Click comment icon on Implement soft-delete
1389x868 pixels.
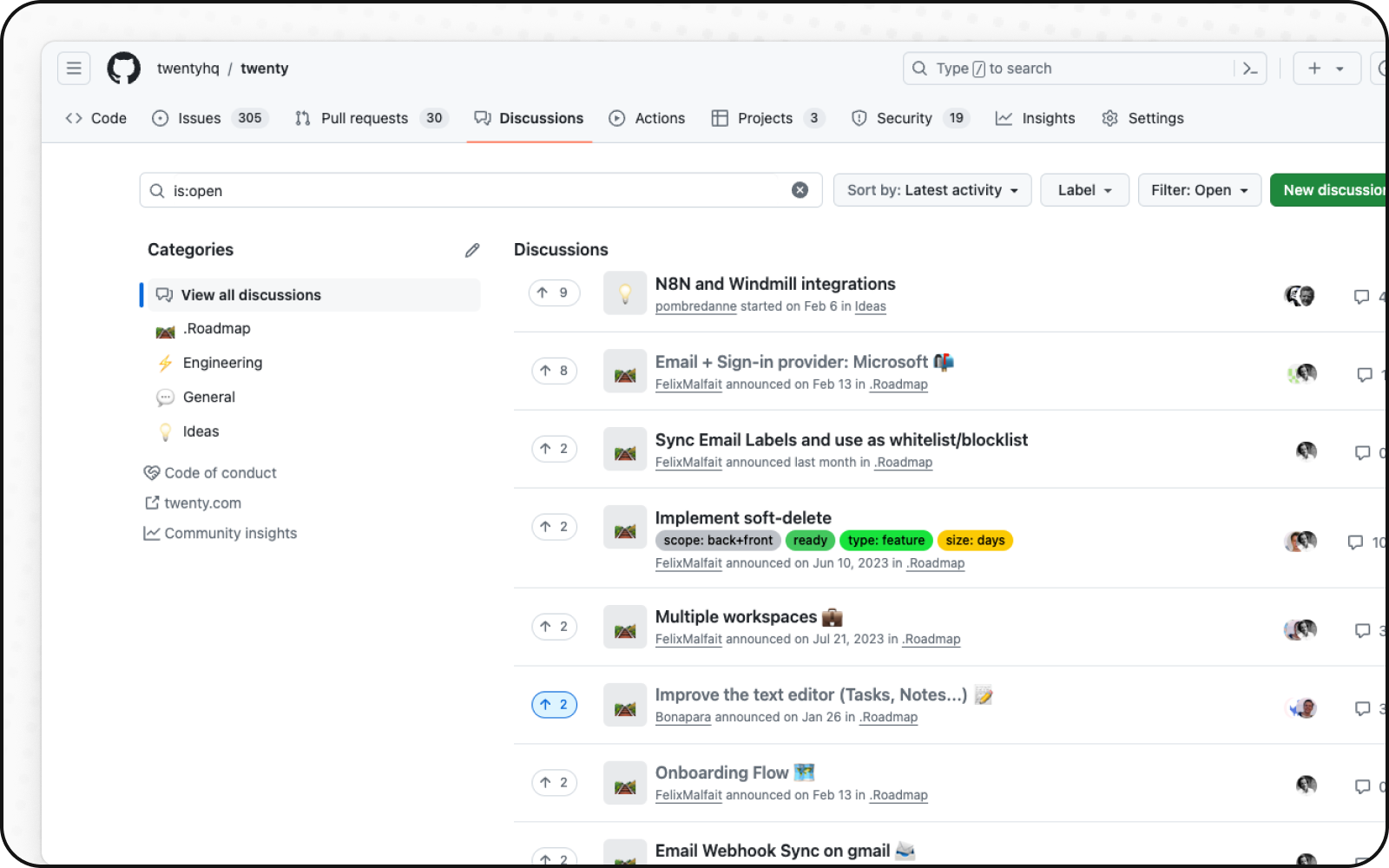point(1355,542)
